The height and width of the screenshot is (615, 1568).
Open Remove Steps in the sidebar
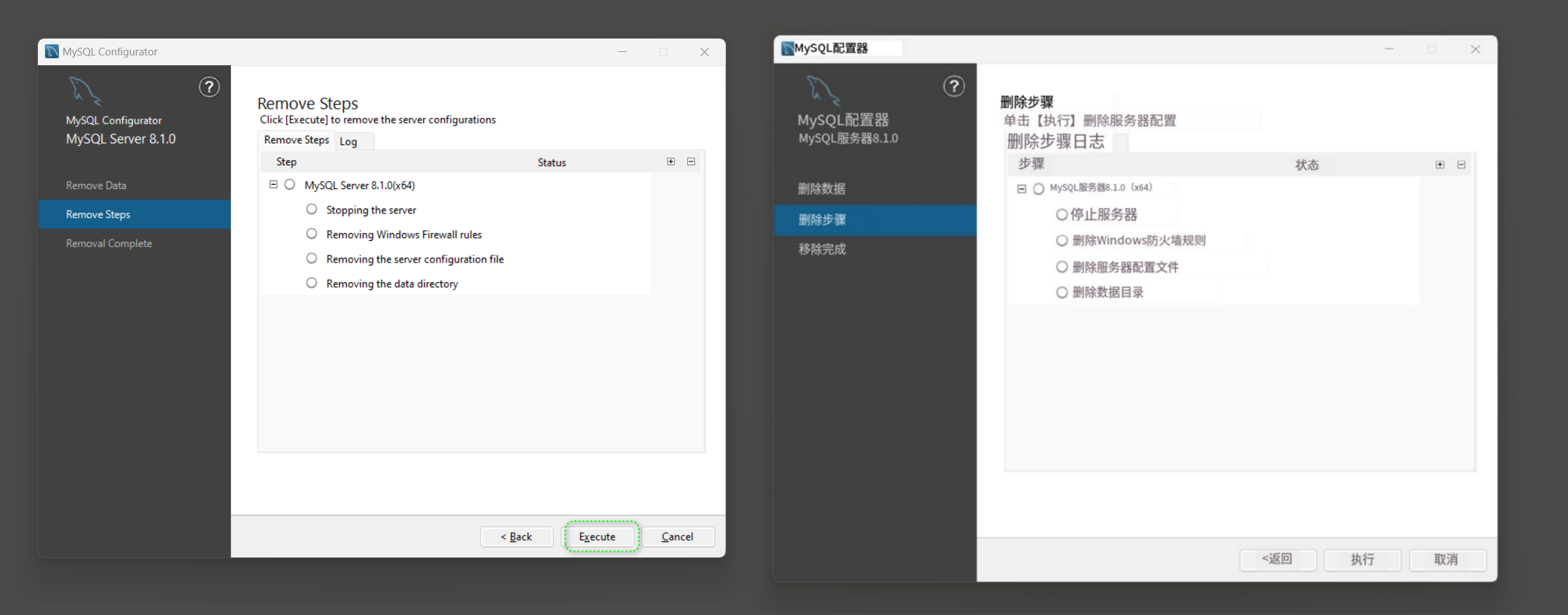(x=134, y=214)
